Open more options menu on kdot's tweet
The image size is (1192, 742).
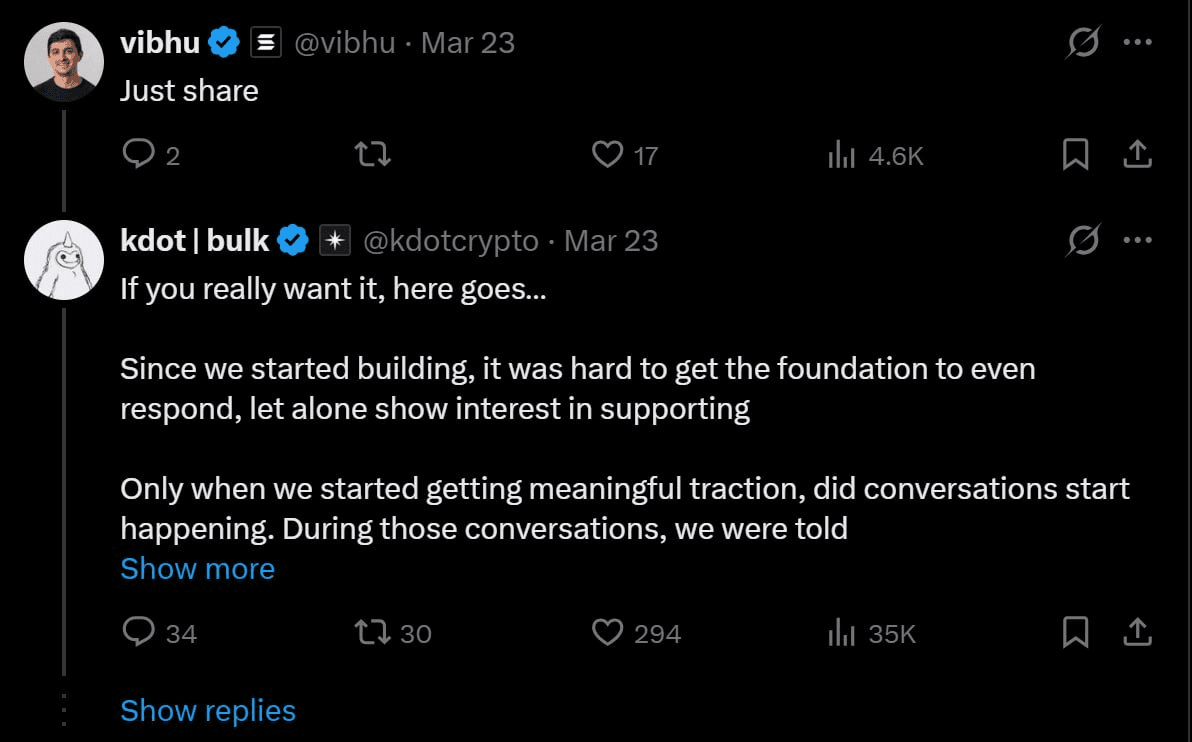coord(1138,241)
